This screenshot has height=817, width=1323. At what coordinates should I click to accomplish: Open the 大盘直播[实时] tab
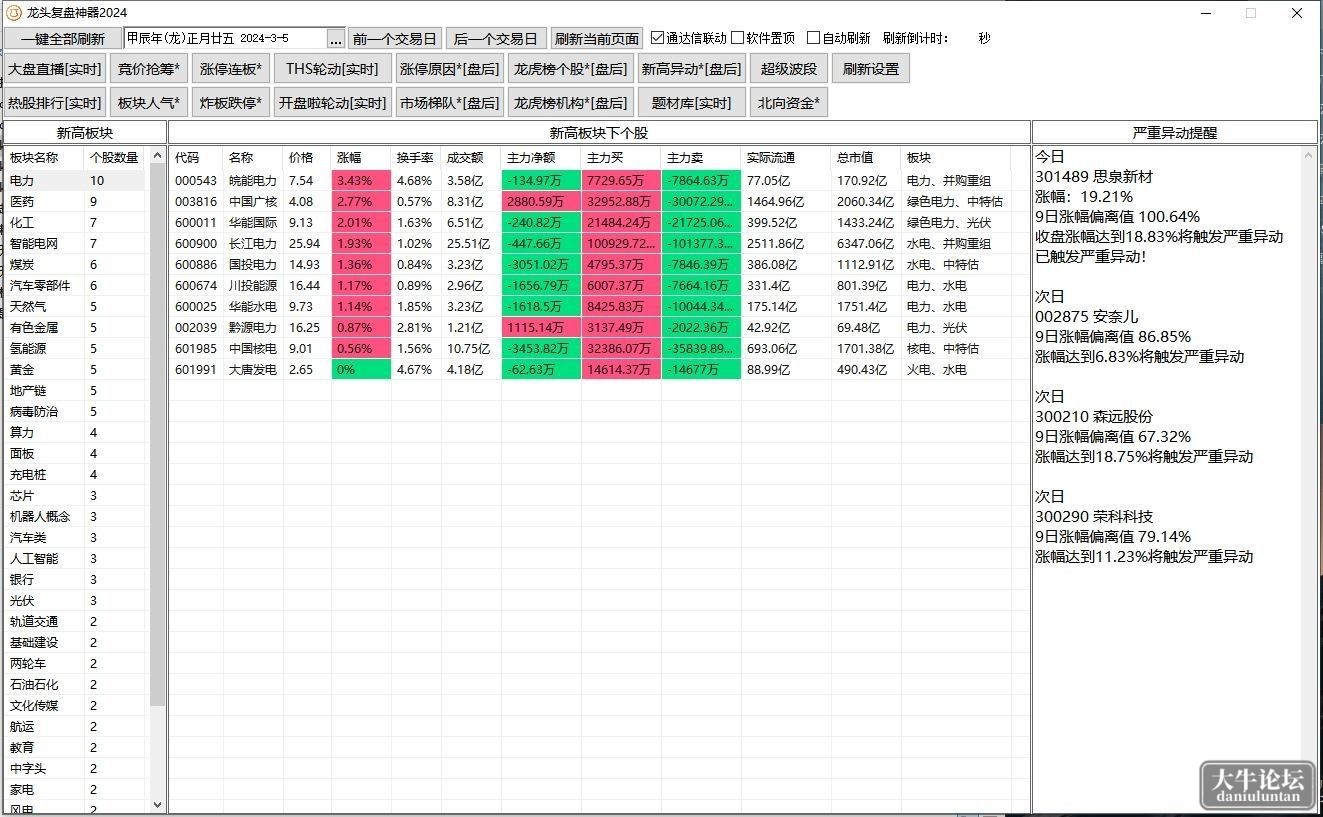point(55,69)
